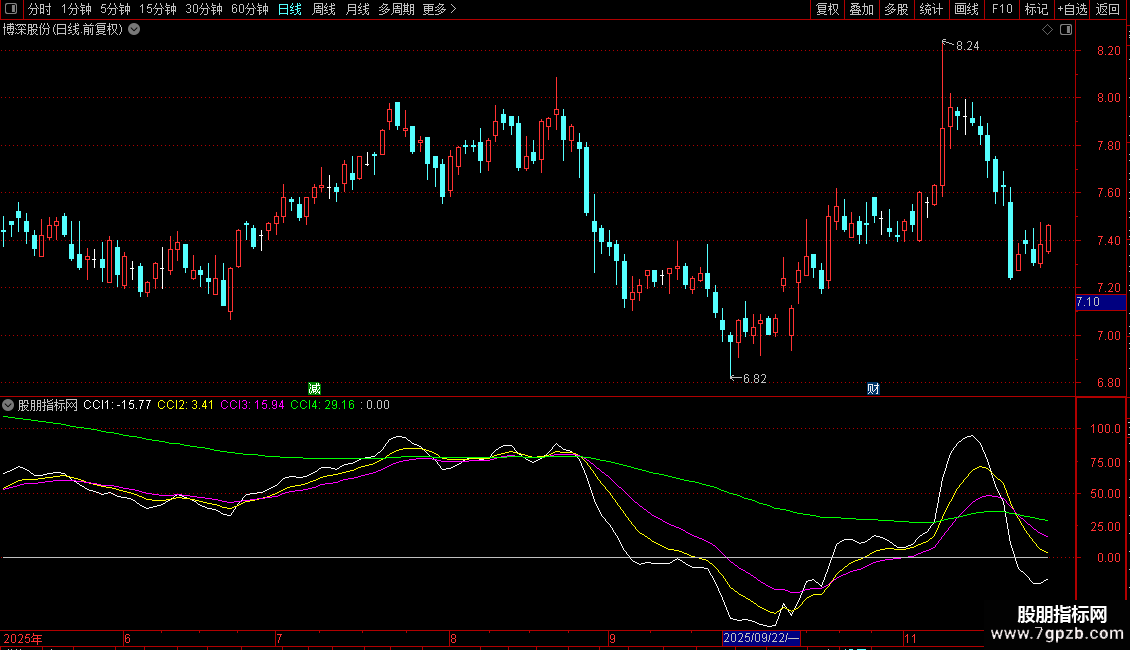1130x650 pixels.
Task: Click the 返回 back button
Action: click(1108, 10)
